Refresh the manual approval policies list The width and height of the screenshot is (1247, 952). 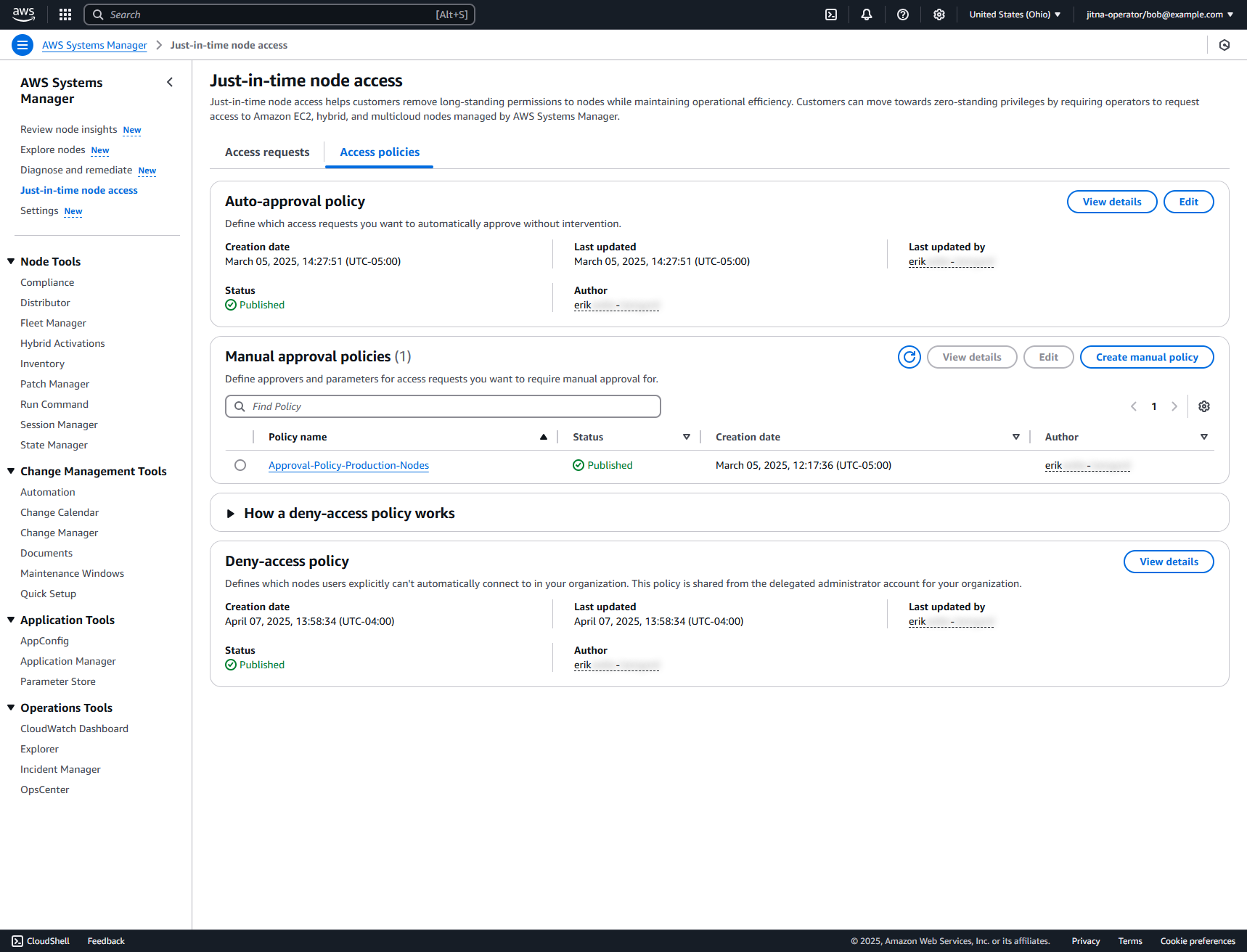point(909,357)
